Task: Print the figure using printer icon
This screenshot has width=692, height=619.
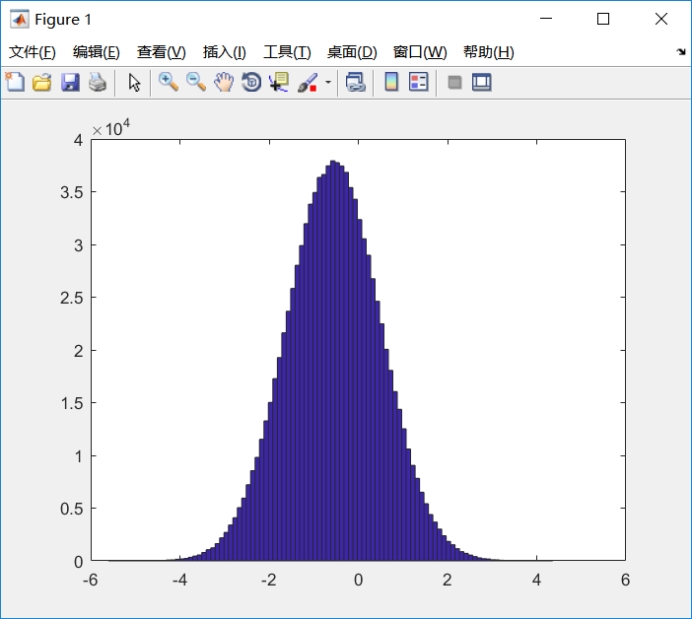Action: pos(97,82)
